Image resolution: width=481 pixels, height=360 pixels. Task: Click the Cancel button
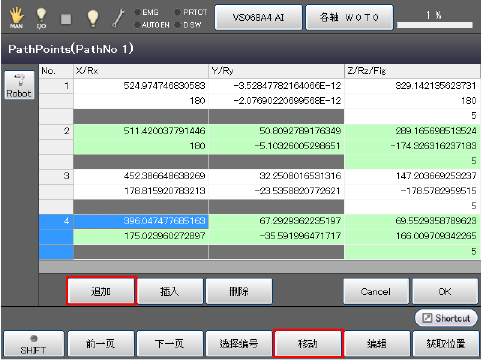coord(376,292)
